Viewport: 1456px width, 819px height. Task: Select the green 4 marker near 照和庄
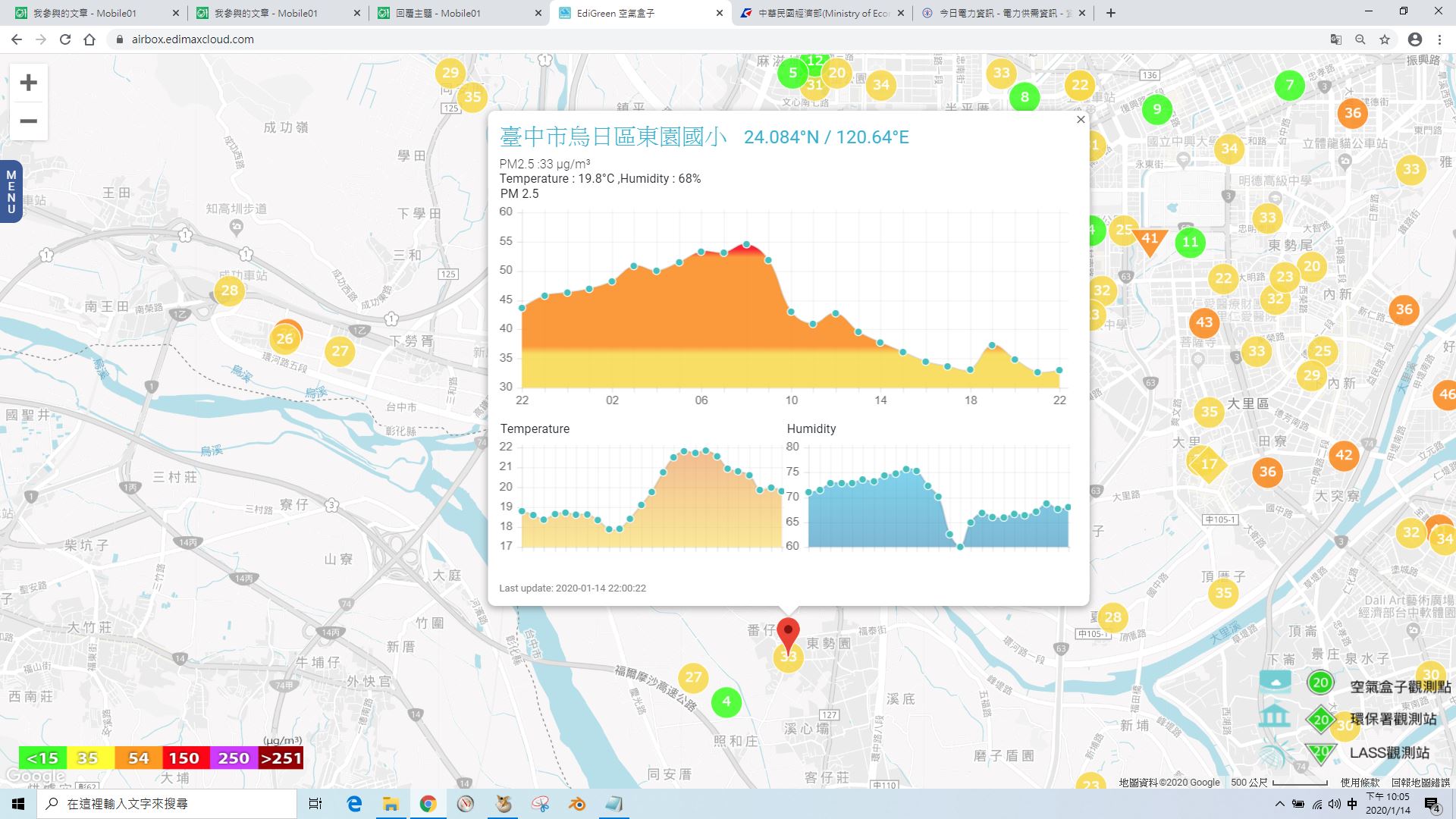(x=726, y=701)
